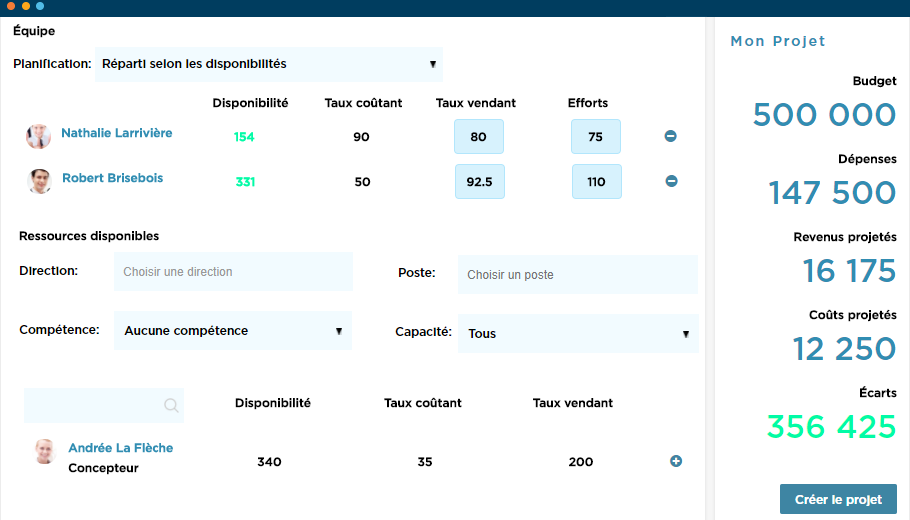Viewport: 910px width, 520px height.
Task: Open the Compétence dropdown
Action: (233, 330)
